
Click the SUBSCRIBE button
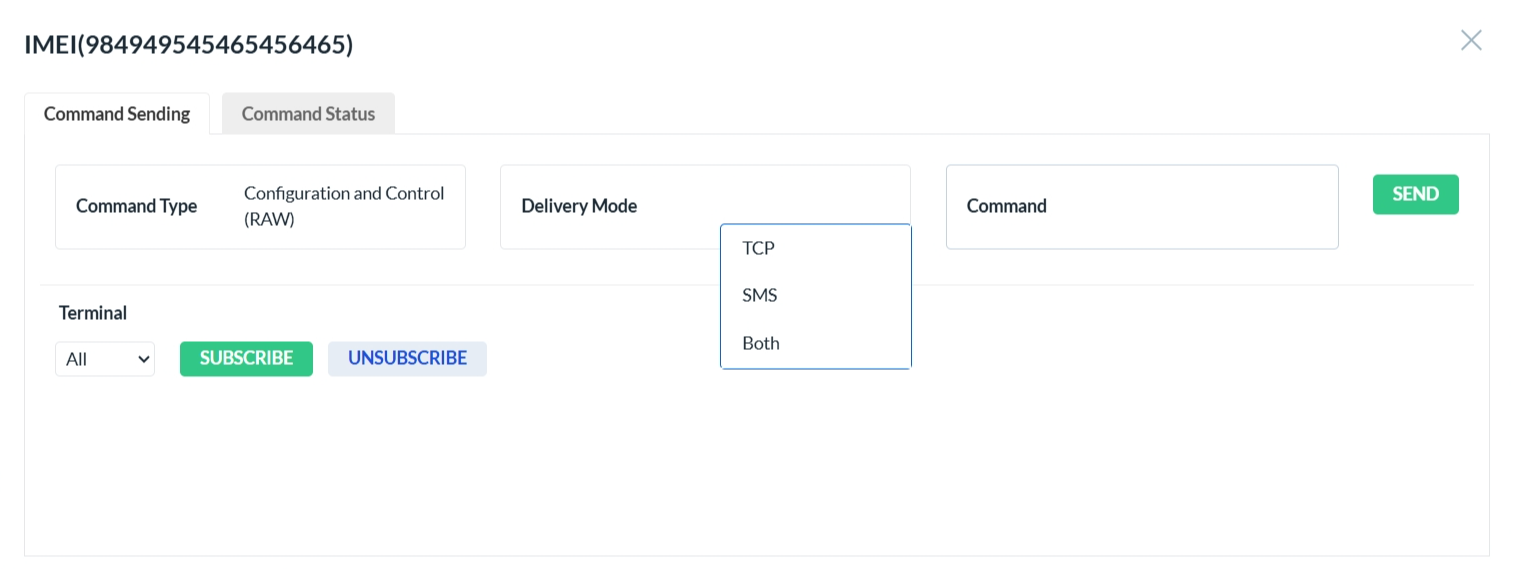click(x=246, y=358)
